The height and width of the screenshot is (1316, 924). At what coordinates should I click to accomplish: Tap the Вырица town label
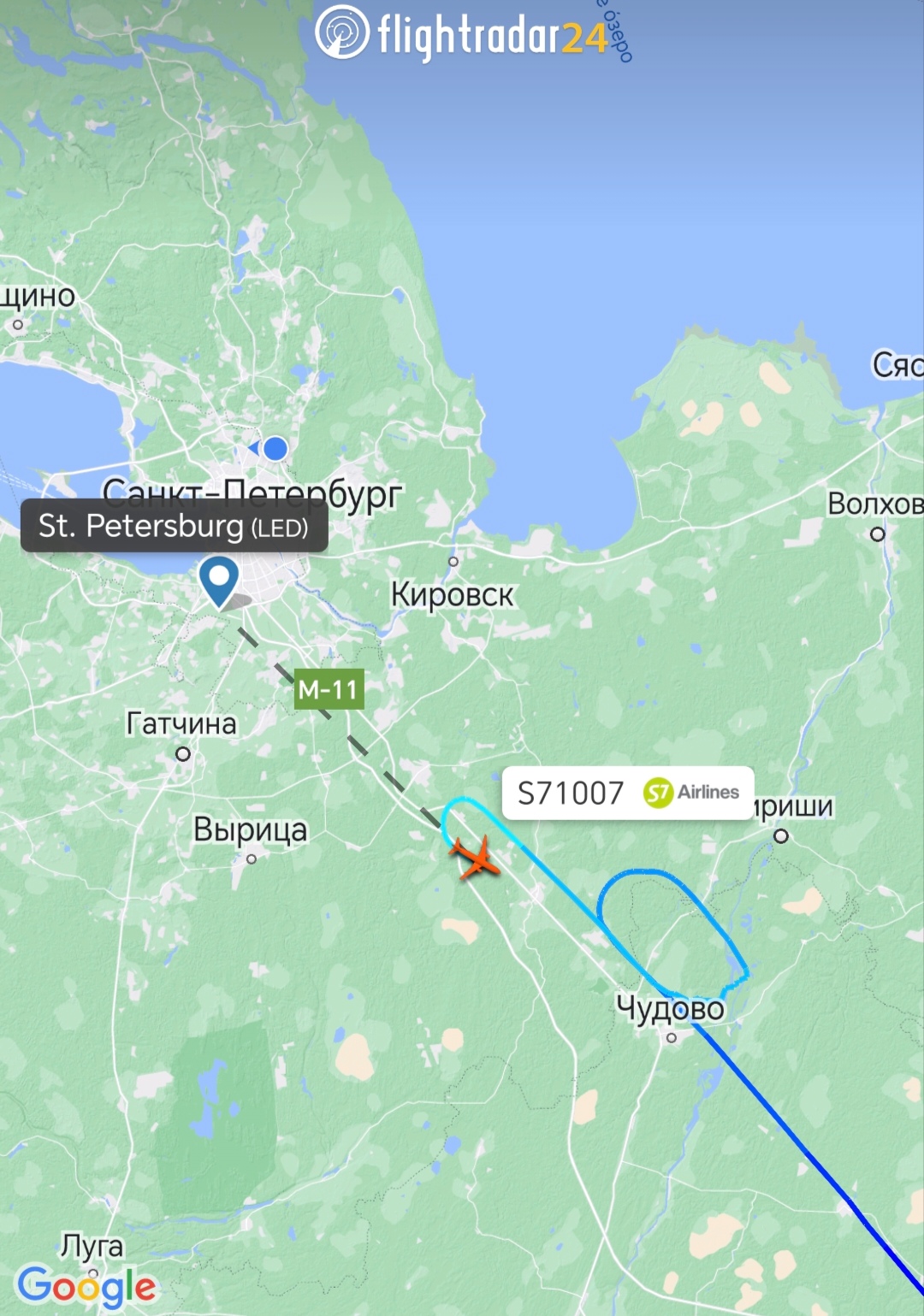tap(250, 829)
